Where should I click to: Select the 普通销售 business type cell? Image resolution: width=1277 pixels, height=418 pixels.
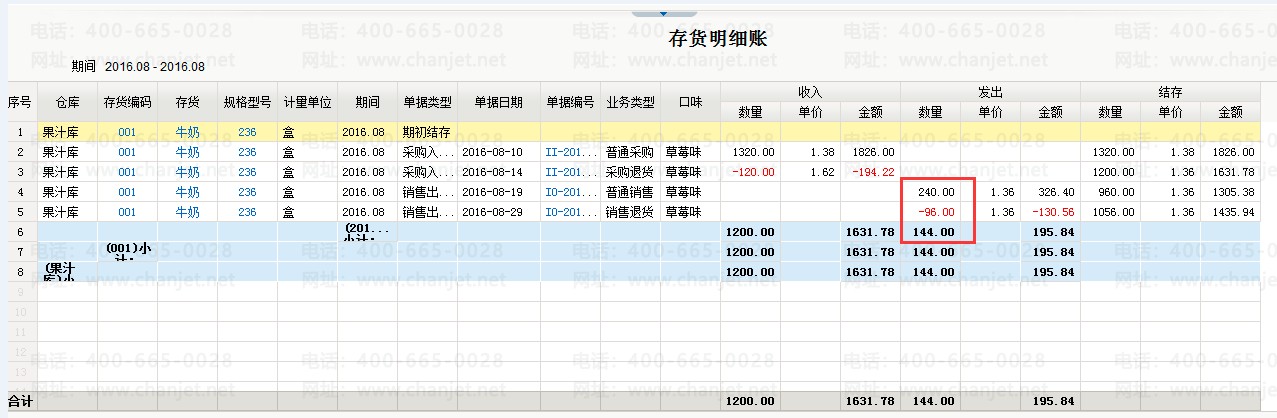click(630, 192)
